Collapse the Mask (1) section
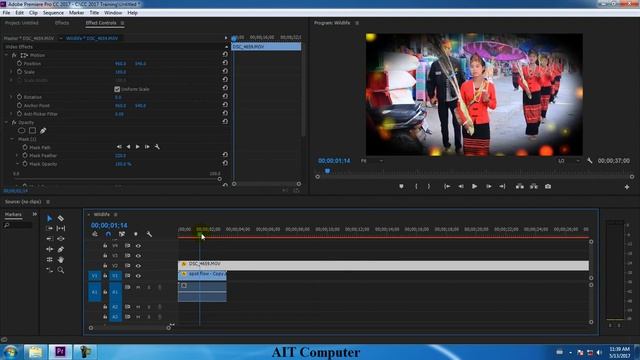This screenshot has height=360, width=640. pos(12,139)
